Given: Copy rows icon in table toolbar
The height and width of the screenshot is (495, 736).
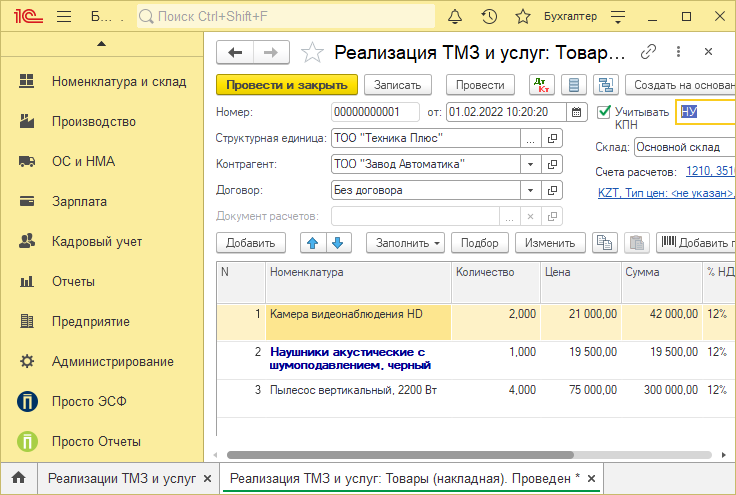Looking at the screenshot, I should tap(605, 243).
